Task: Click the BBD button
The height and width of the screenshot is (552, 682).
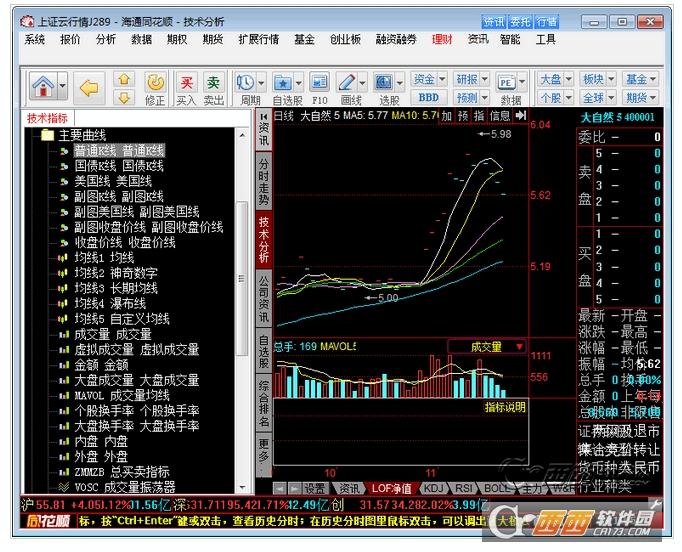Action: pyautogui.click(x=428, y=97)
